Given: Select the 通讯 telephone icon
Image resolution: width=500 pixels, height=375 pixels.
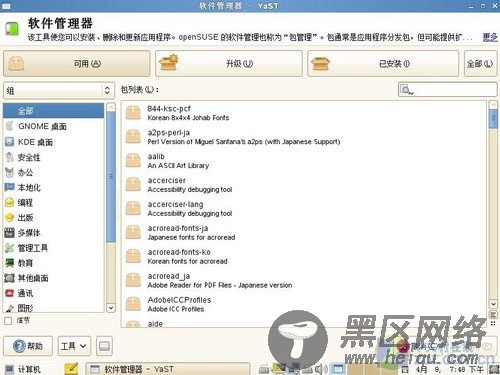Looking at the screenshot, I should coord(9,293).
